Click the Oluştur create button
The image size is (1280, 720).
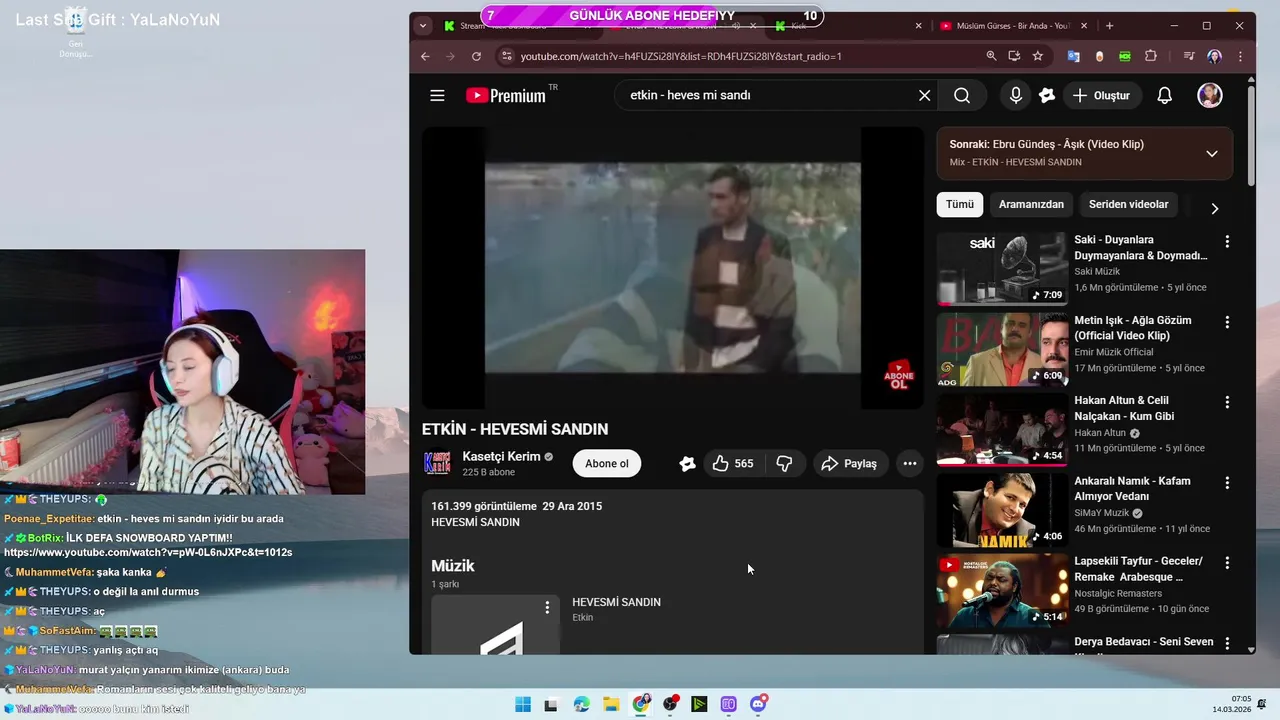pyautogui.click(x=1102, y=96)
